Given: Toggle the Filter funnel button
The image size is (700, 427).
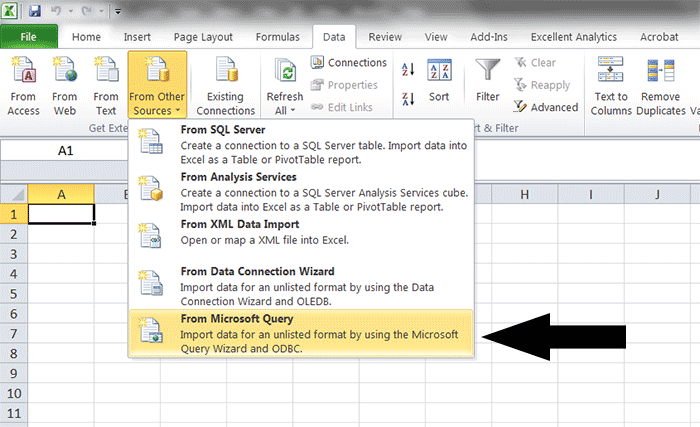Looking at the screenshot, I should (x=488, y=82).
